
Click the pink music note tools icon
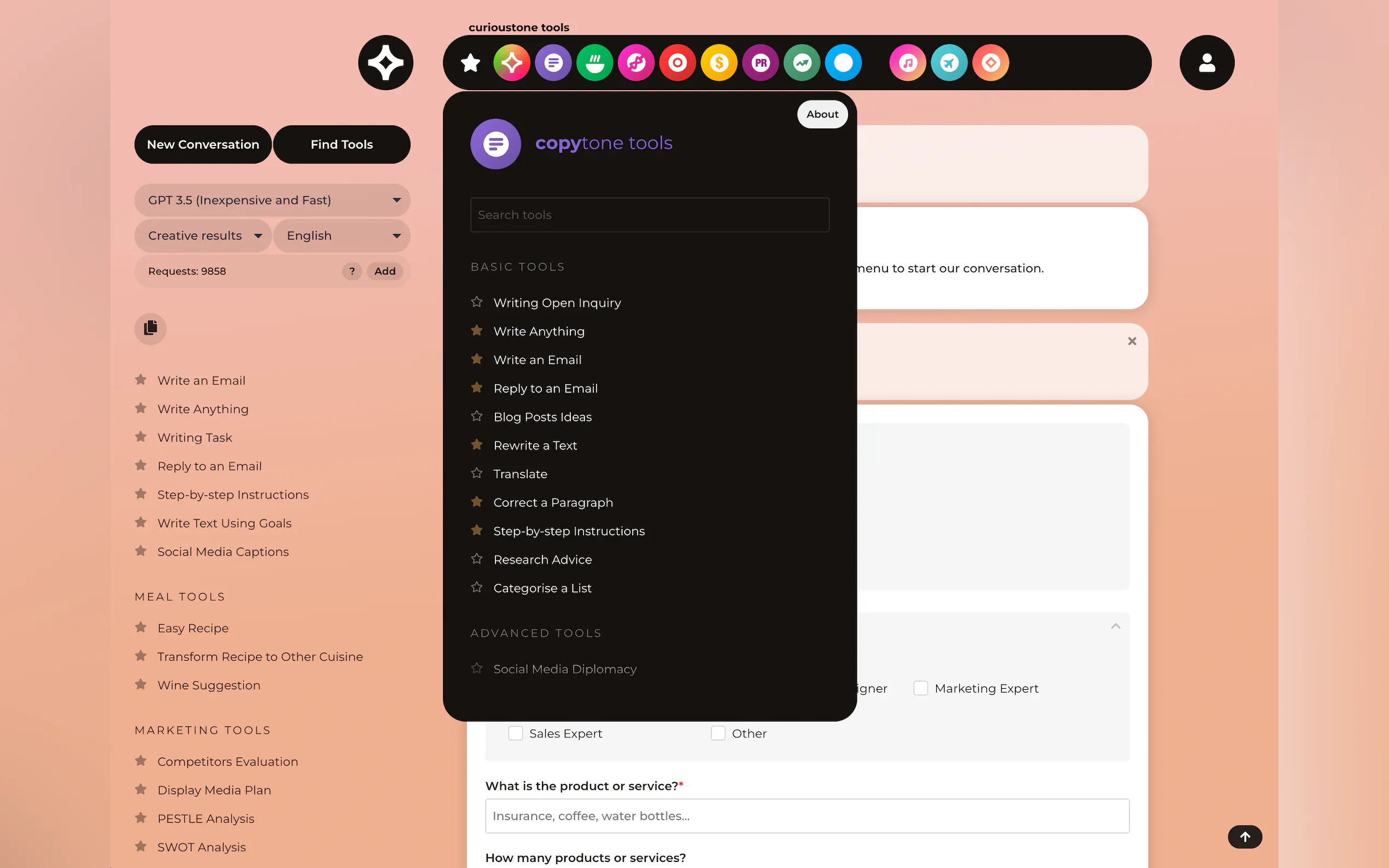[x=907, y=62]
